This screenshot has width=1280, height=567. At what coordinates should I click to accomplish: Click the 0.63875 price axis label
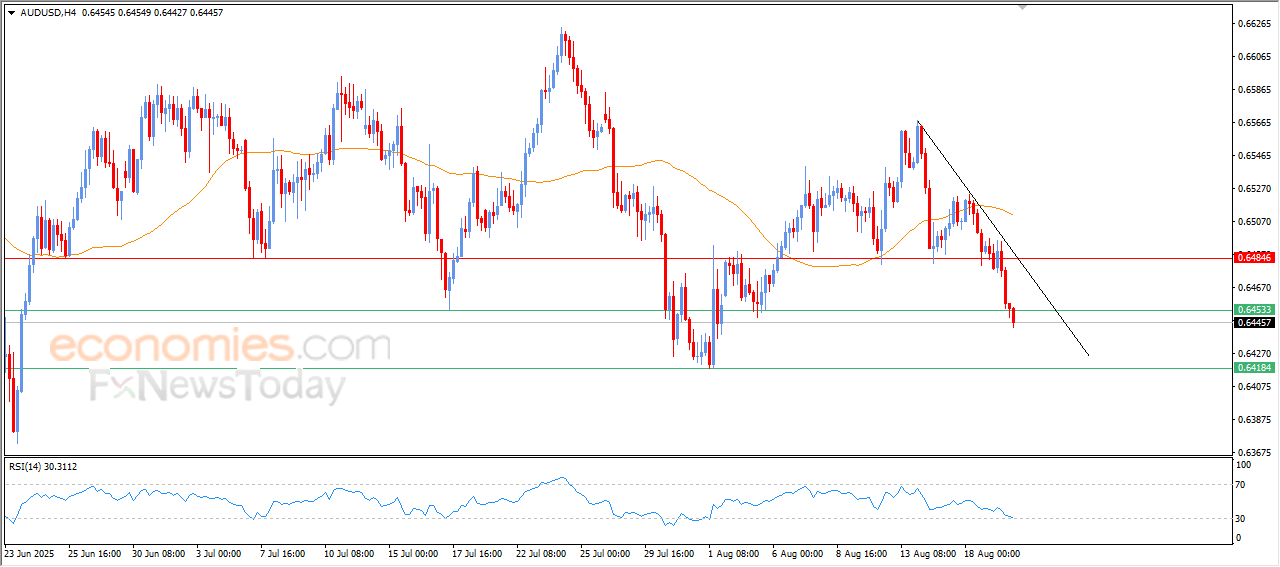[1254, 419]
